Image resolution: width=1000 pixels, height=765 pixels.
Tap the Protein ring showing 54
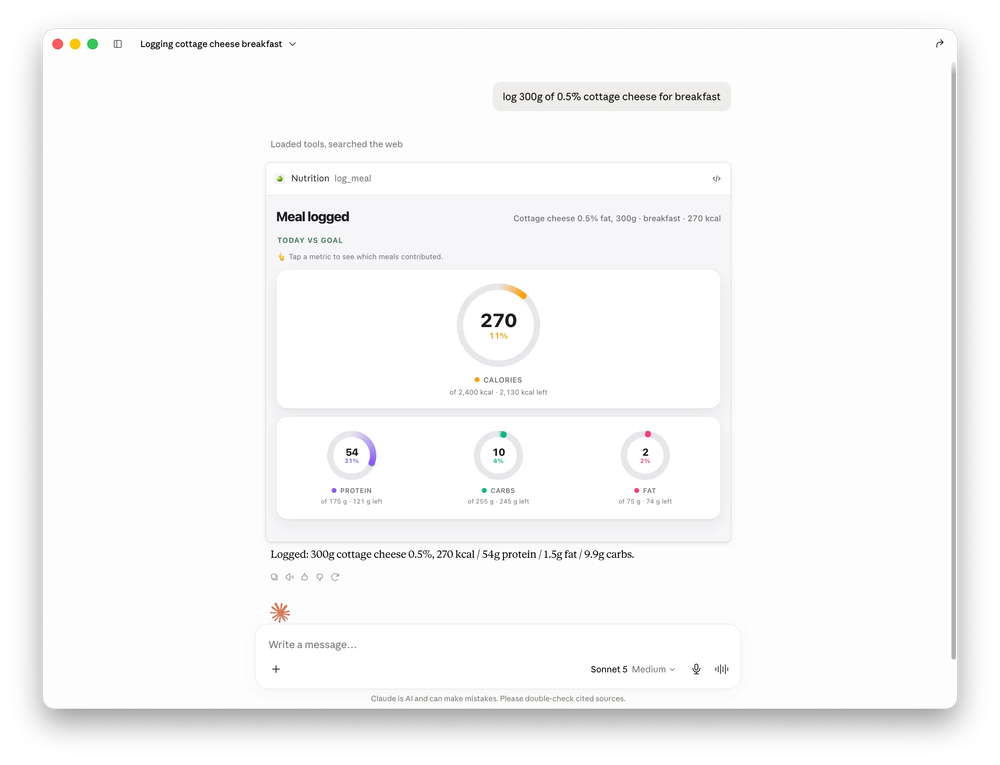point(351,455)
